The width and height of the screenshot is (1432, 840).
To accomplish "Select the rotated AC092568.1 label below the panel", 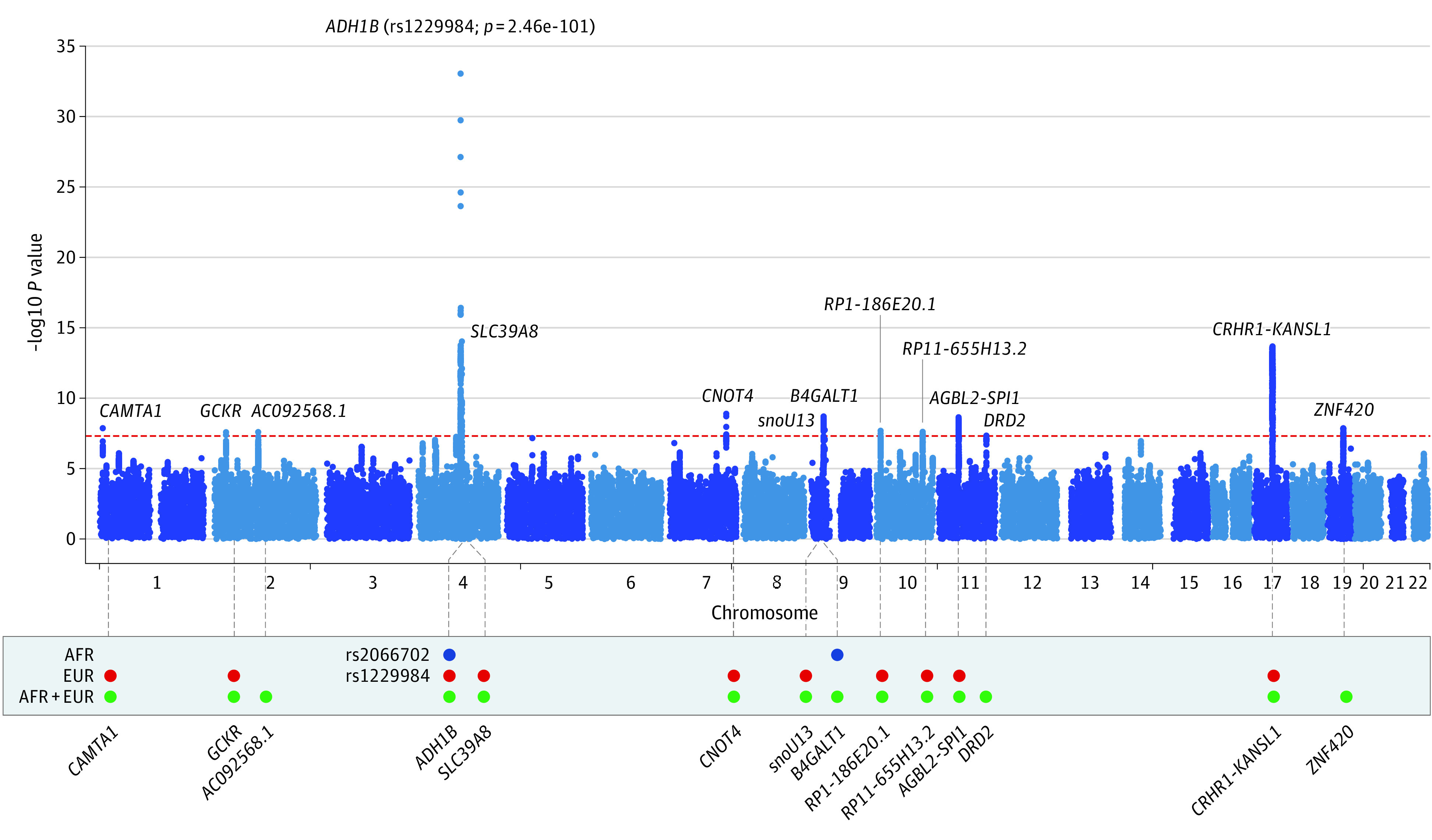I will click(238, 763).
